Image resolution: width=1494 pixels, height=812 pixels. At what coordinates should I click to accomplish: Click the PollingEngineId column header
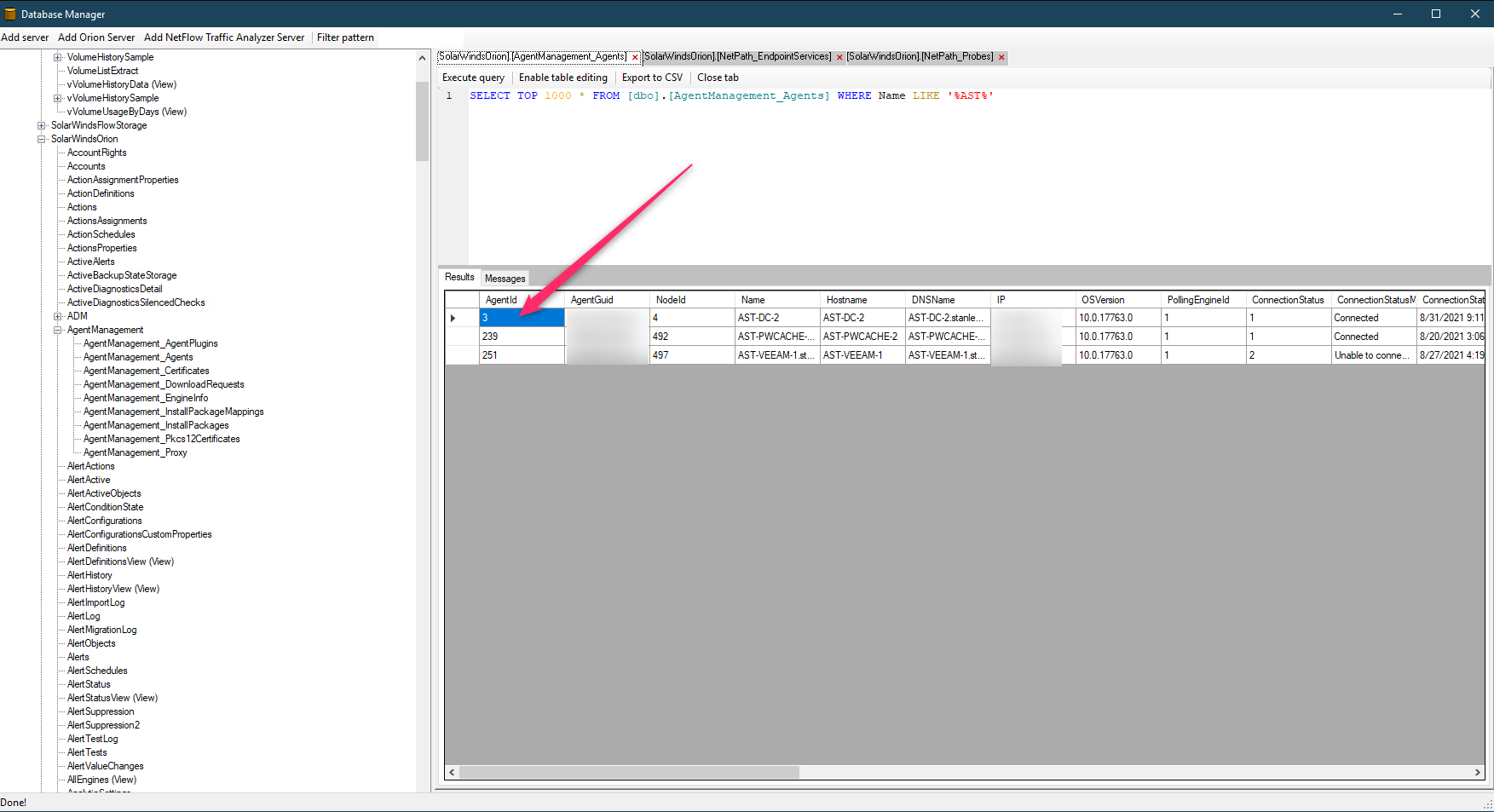(x=1203, y=300)
